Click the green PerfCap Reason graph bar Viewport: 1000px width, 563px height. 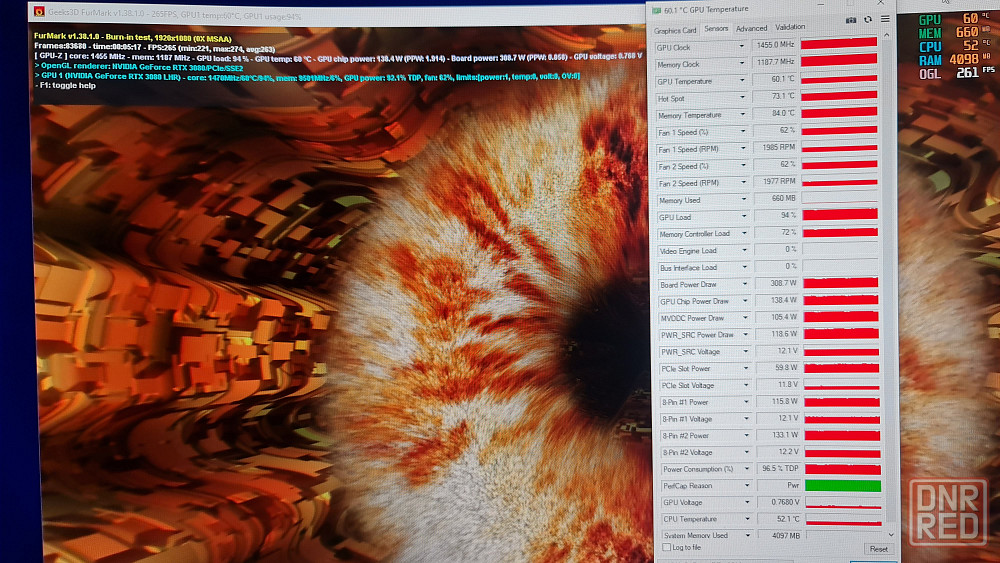pyautogui.click(x=842, y=486)
